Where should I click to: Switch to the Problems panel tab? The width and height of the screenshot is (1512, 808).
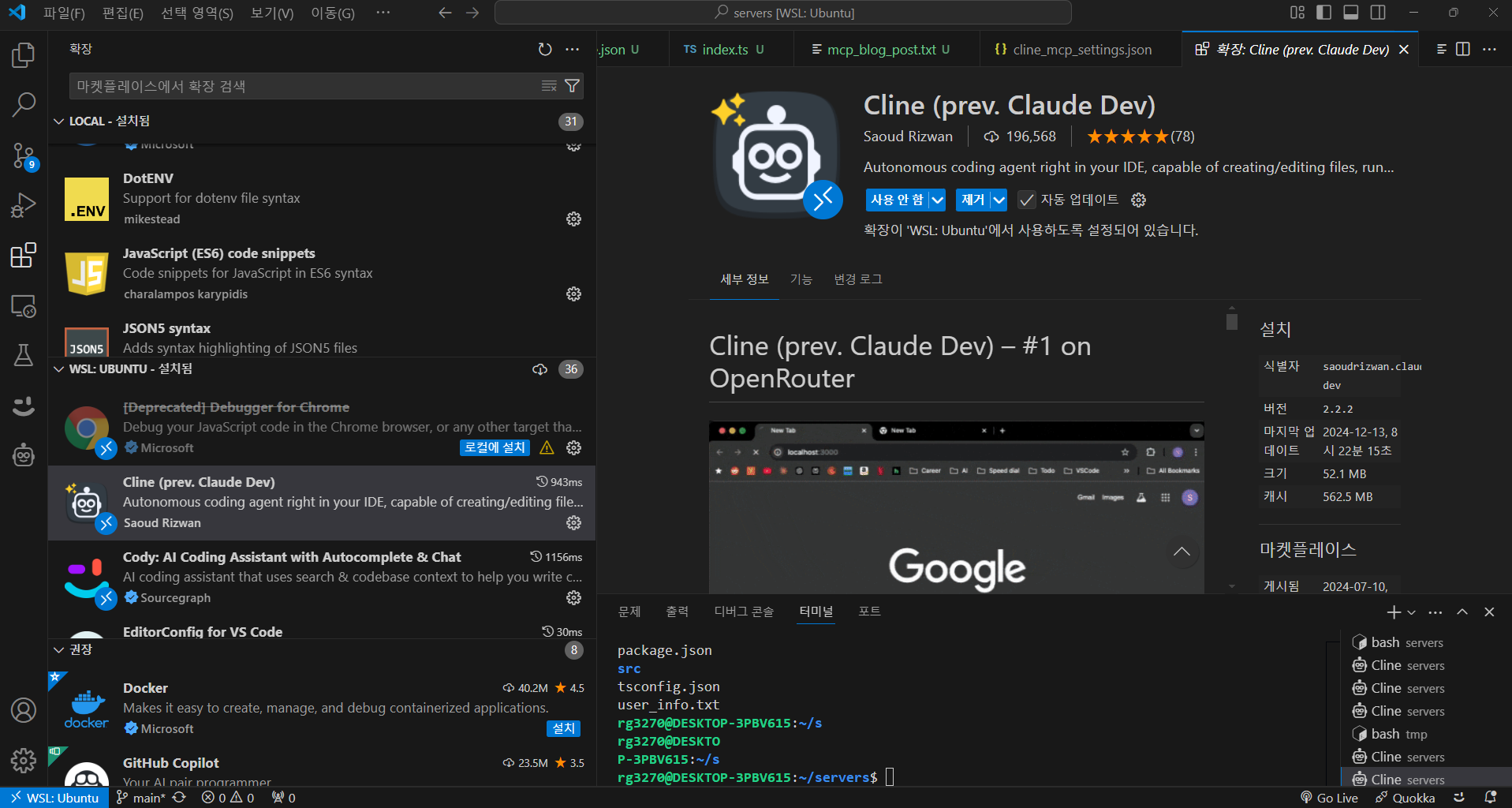tap(629, 612)
